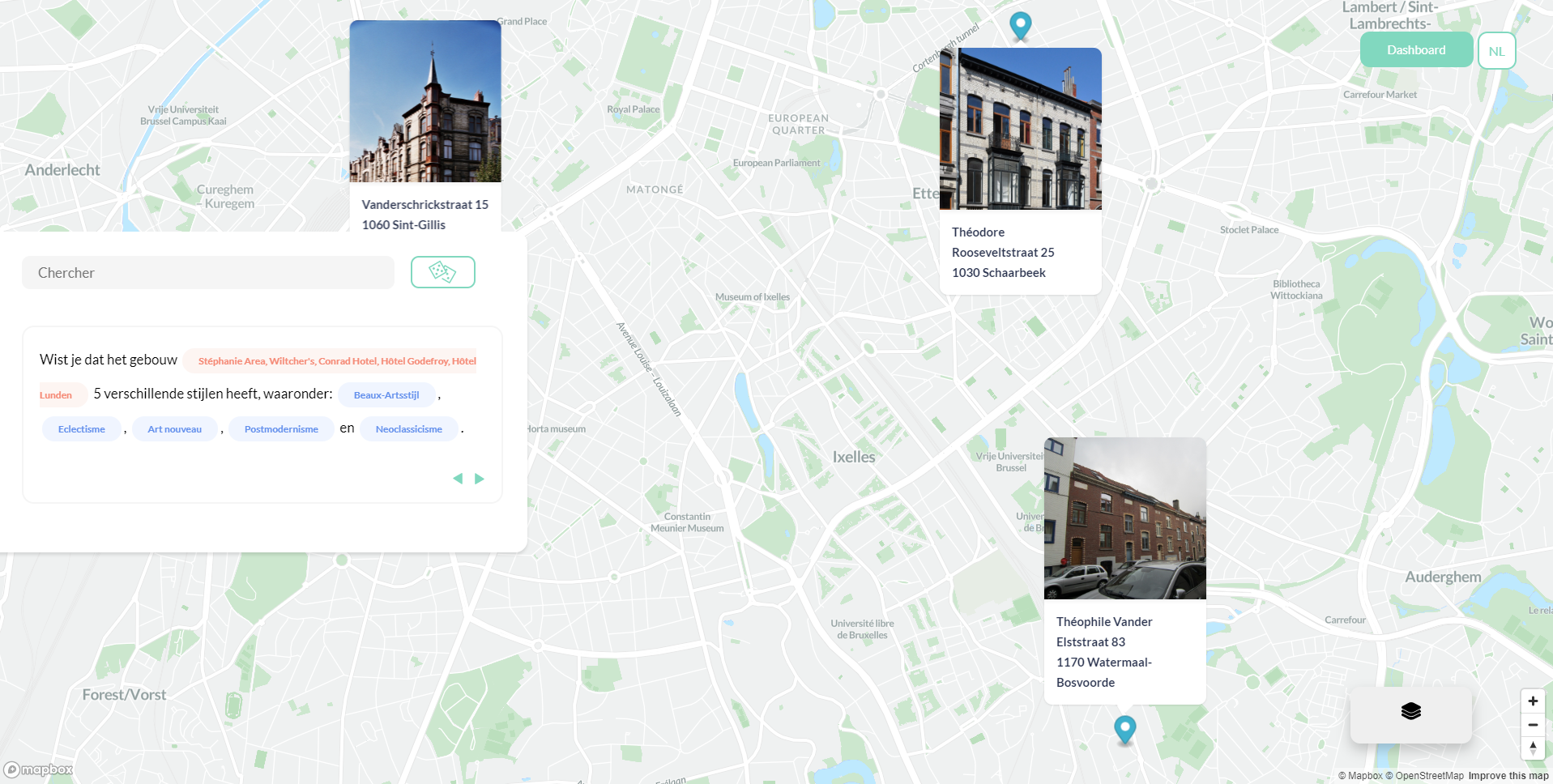1553x784 pixels.
Task: Click Improve this map link
Action: click(1508, 776)
